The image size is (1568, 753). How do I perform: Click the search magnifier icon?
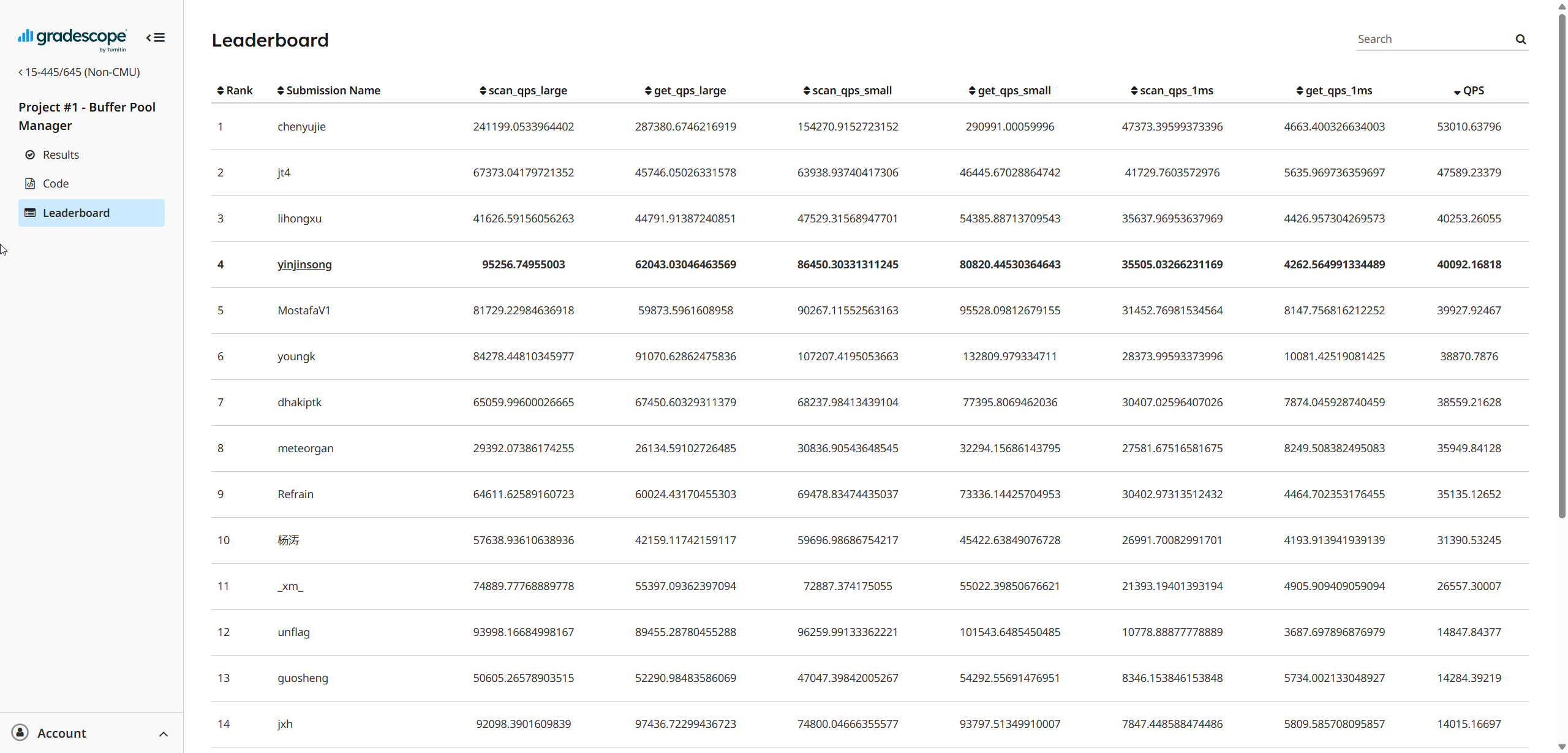point(1520,39)
